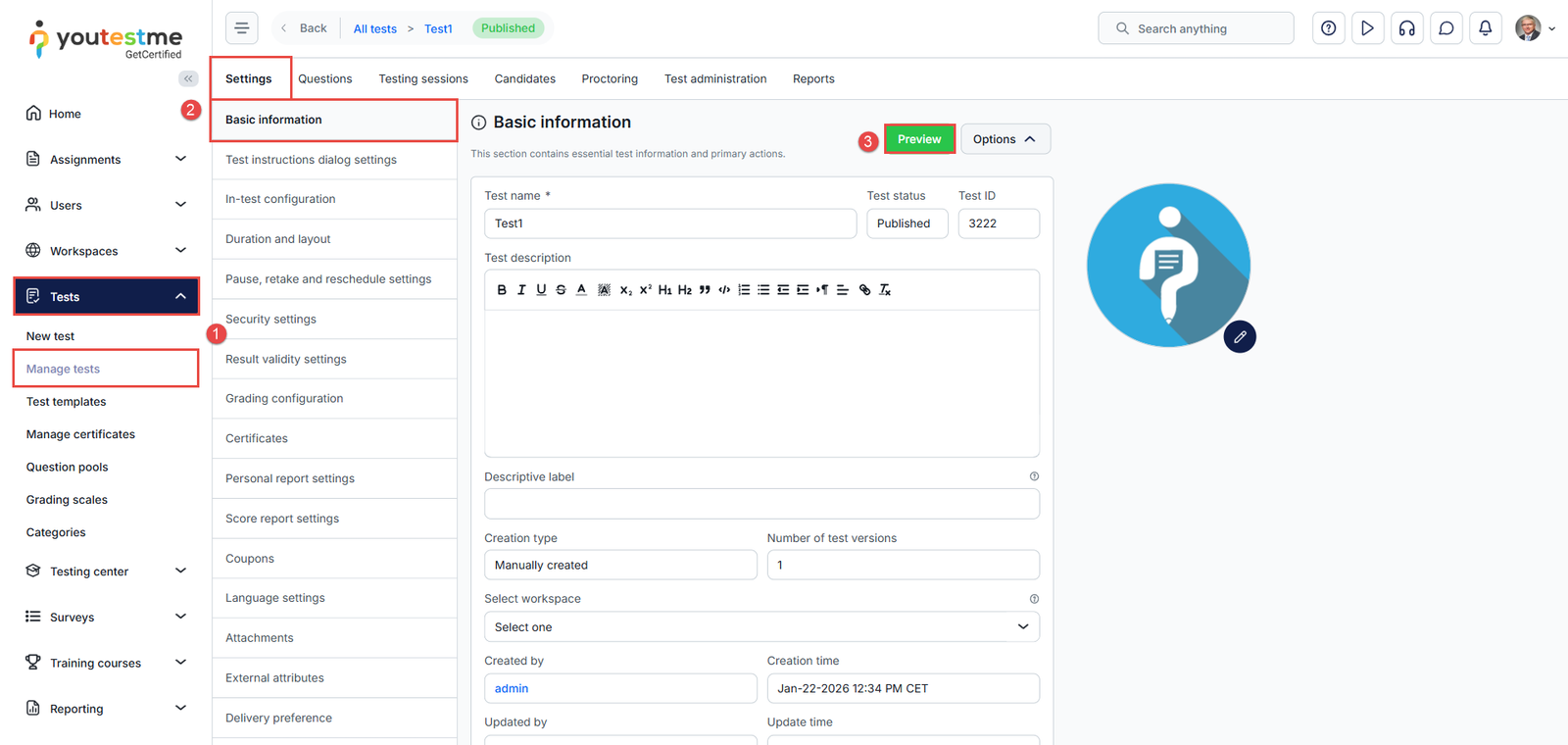The height and width of the screenshot is (745, 1568).
Task: Click the play video tutorial icon
Action: tap(1367, 28)
